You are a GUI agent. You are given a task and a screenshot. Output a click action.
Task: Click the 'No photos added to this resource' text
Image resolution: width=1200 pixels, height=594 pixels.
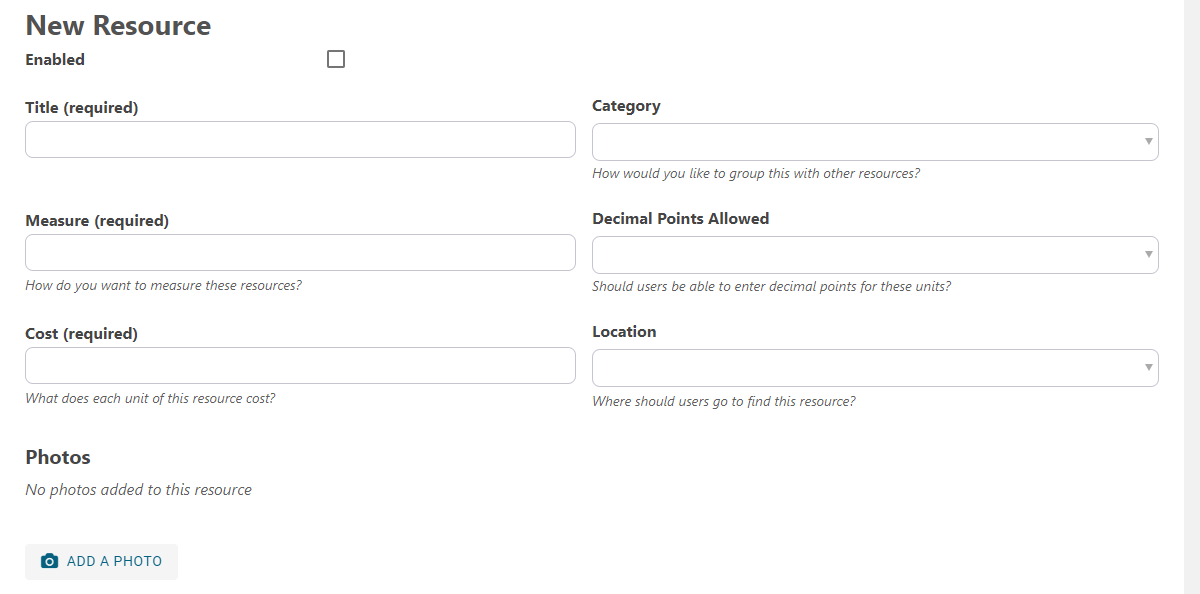138,490
